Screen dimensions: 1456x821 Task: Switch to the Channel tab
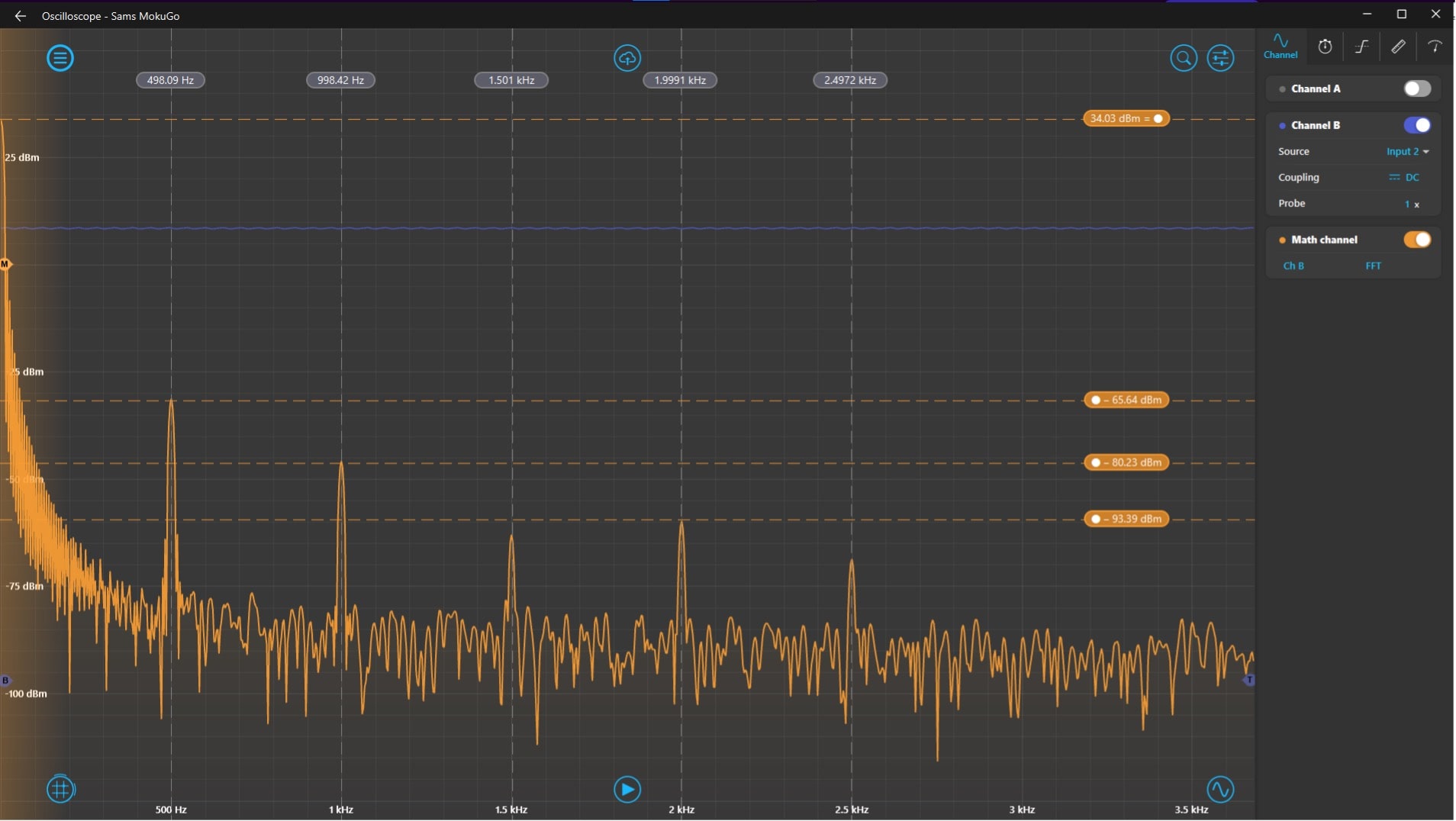coord(1280,47)
